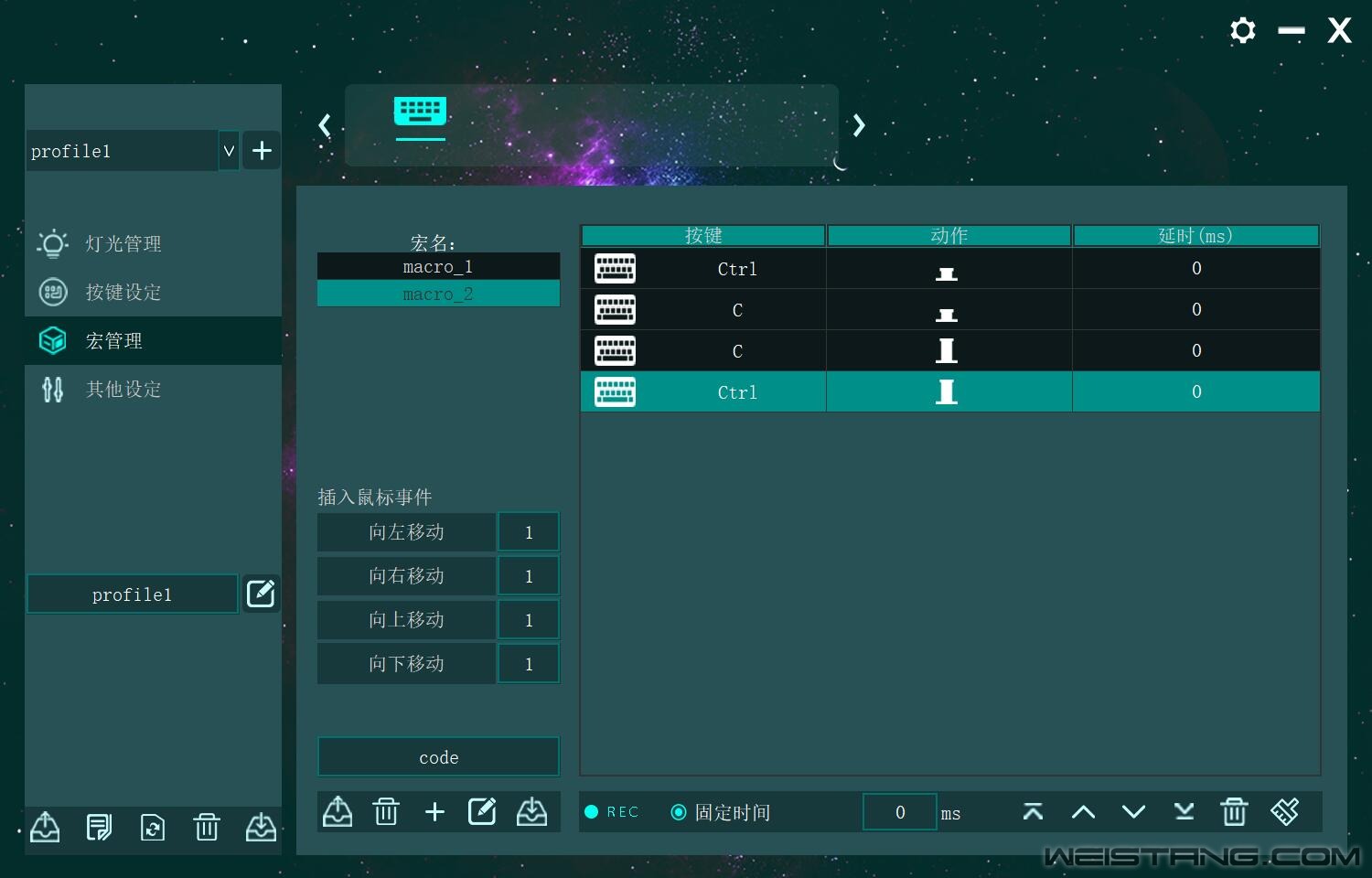Select highlighted Ctrl key-up row
This screenshot has height=878, width=1372.
tap(950, 391)
